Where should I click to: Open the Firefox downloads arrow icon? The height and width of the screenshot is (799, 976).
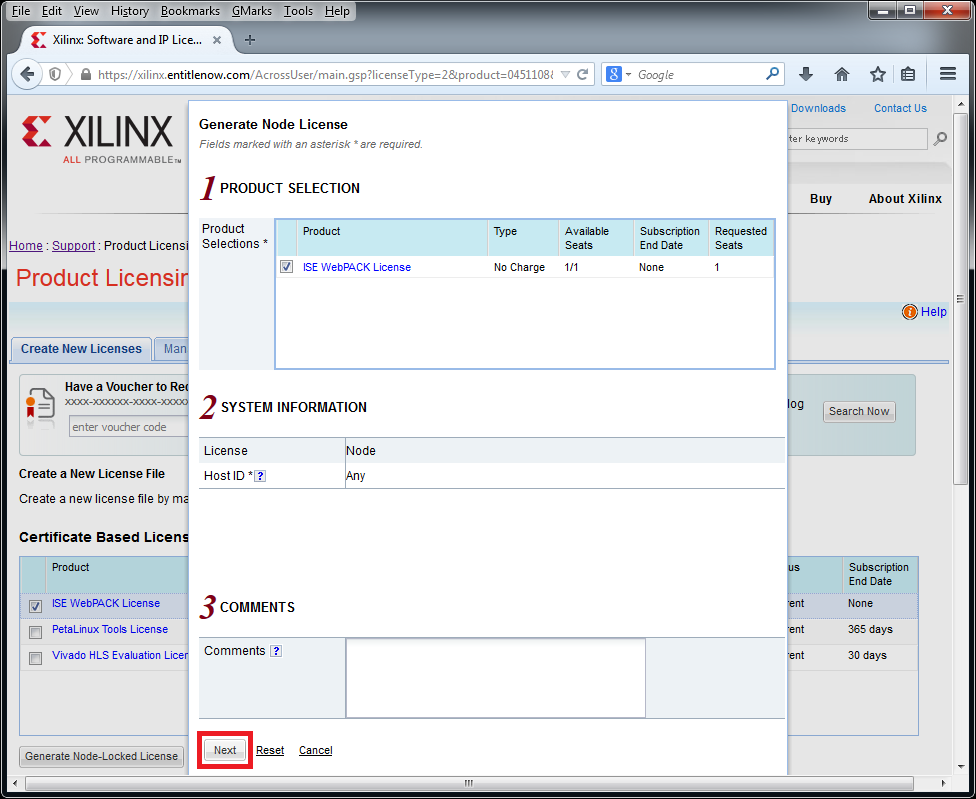pyautogui.click(x=805, y=75)
